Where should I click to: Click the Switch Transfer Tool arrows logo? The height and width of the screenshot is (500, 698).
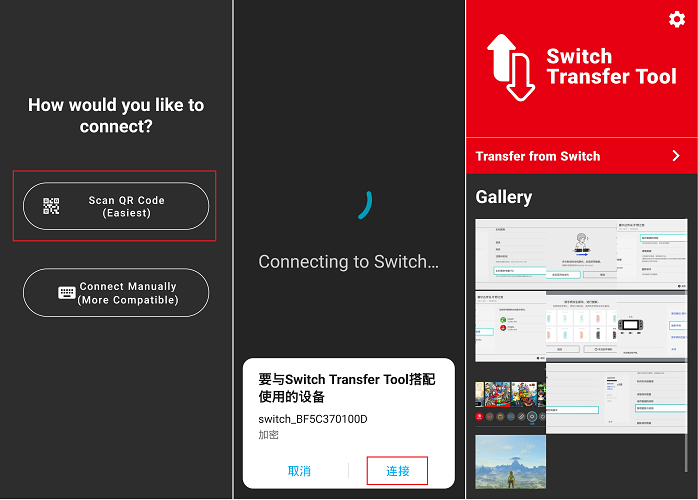pyautogui.click(x=511, y=68)
